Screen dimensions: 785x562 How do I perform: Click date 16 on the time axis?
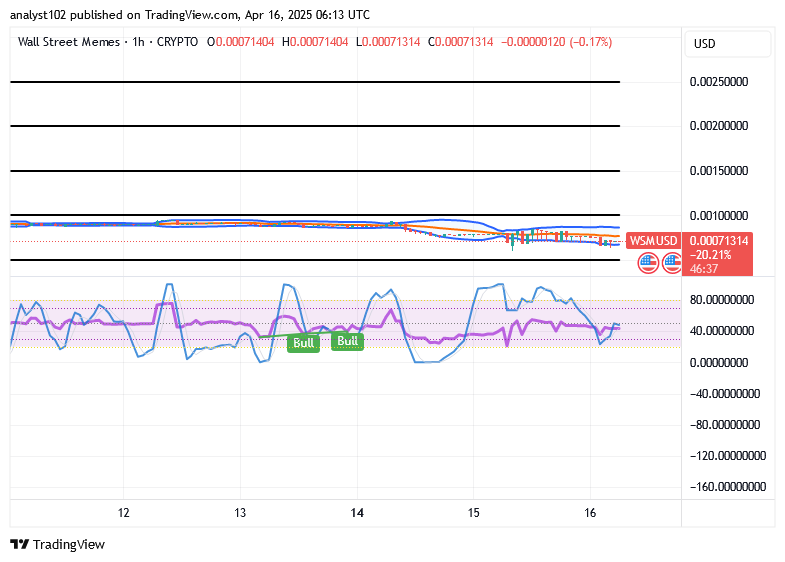(590, 513)
